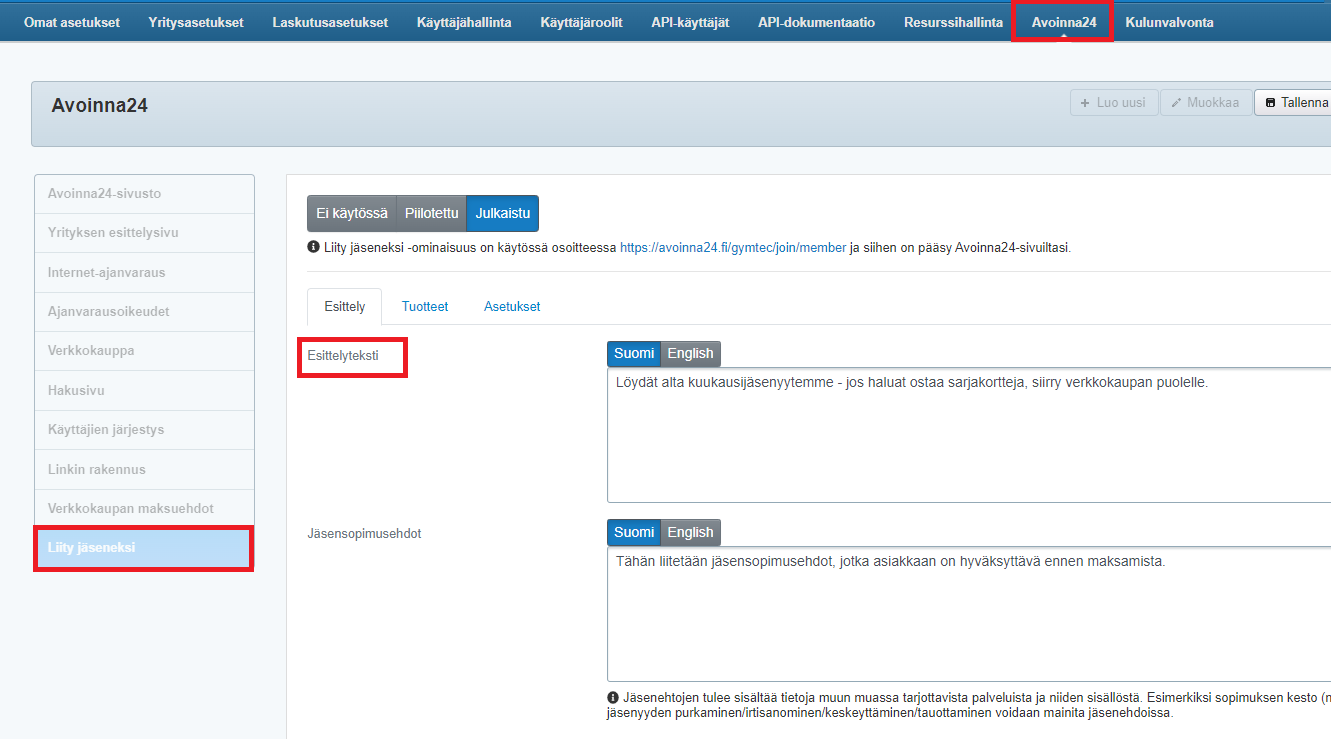Click the Muokkaa pencil button
Image resolution: width=1331 pixels, height=739 pixels.
click(1205, 103)
